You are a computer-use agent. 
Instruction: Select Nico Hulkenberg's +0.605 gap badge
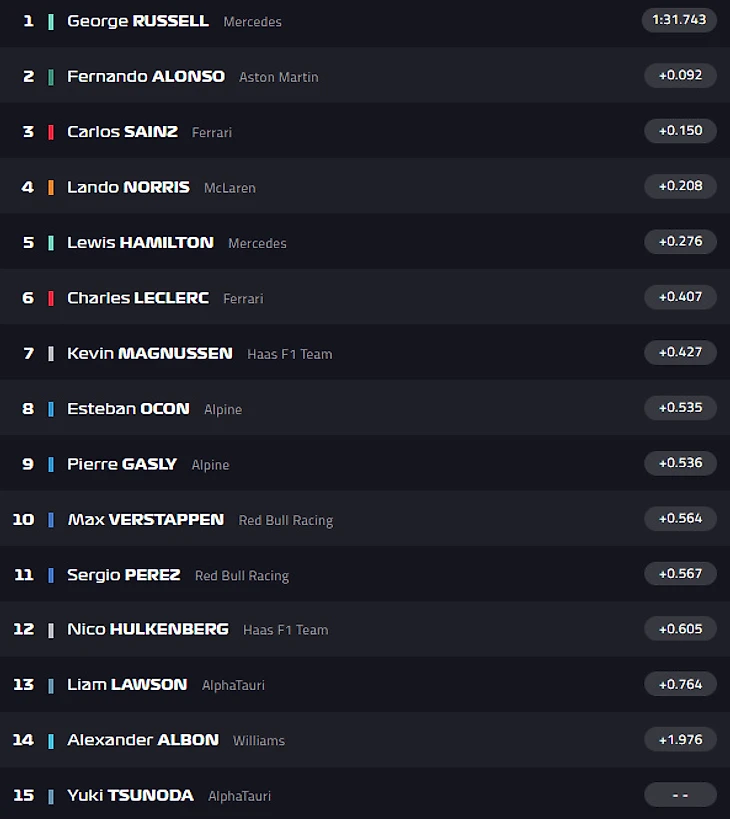pos(680,629)
